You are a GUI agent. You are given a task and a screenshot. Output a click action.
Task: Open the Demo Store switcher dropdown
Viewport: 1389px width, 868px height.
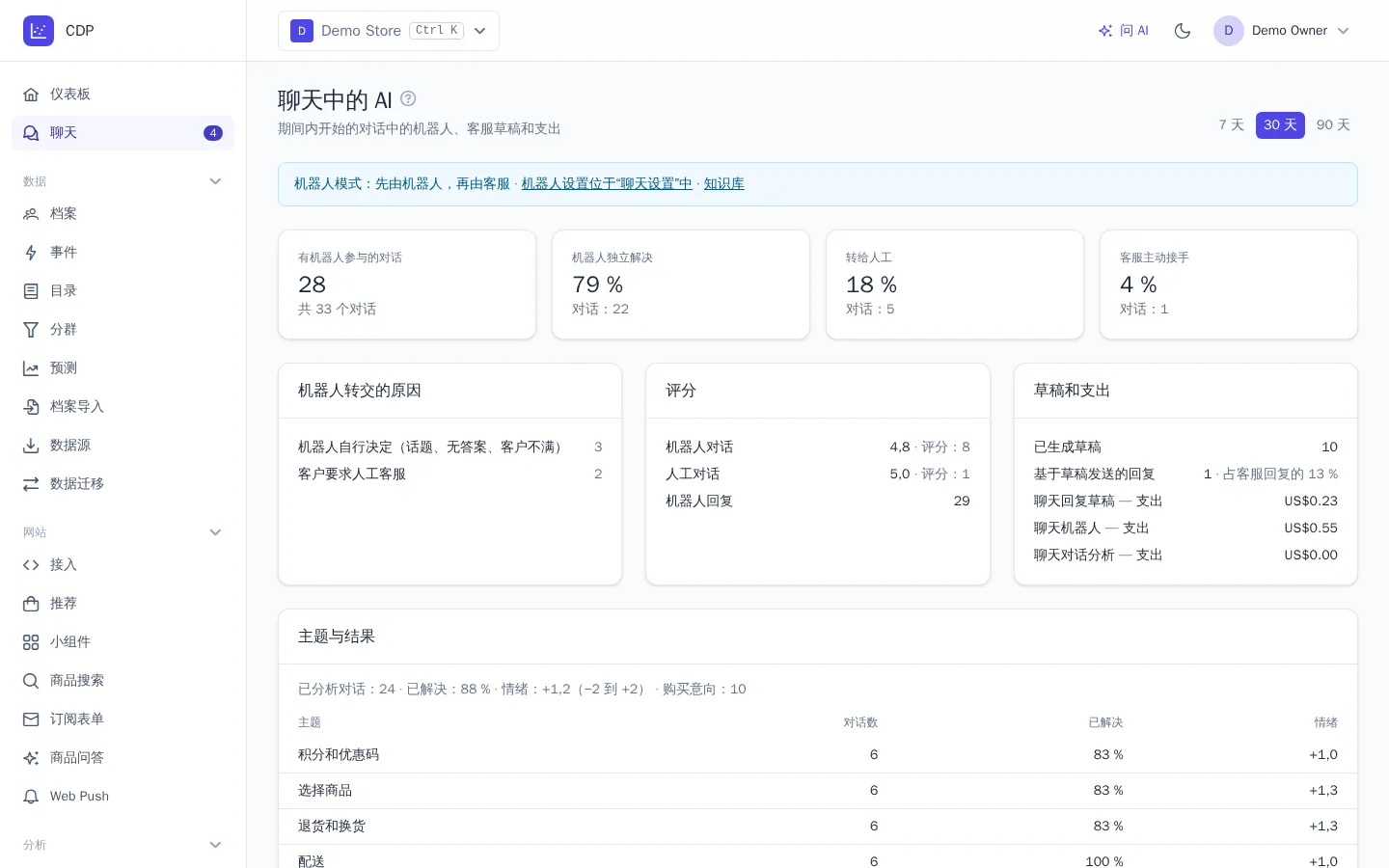coord(389,31)
